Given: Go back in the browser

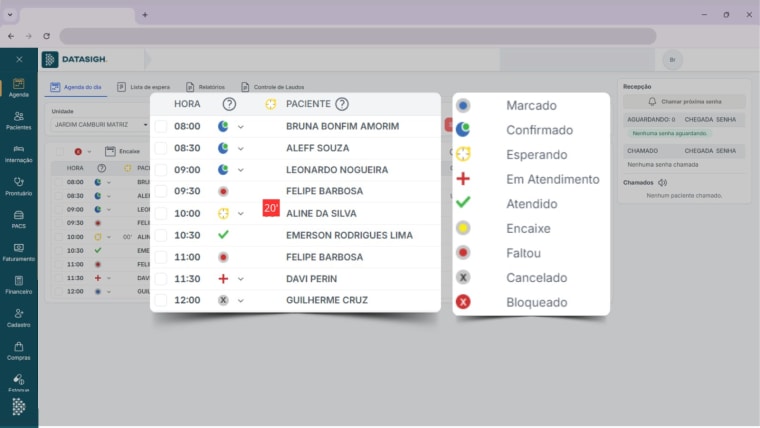Looking at the screenshot, I should coord(11,36).
